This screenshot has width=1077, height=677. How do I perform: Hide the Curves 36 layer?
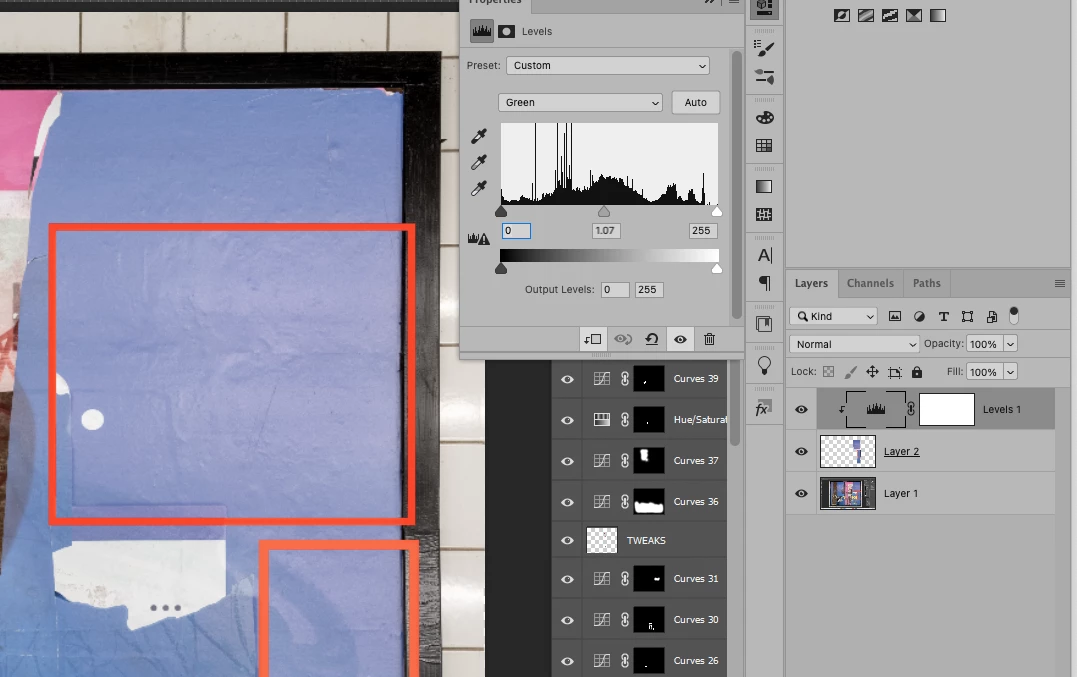click(x=567, y=502)
